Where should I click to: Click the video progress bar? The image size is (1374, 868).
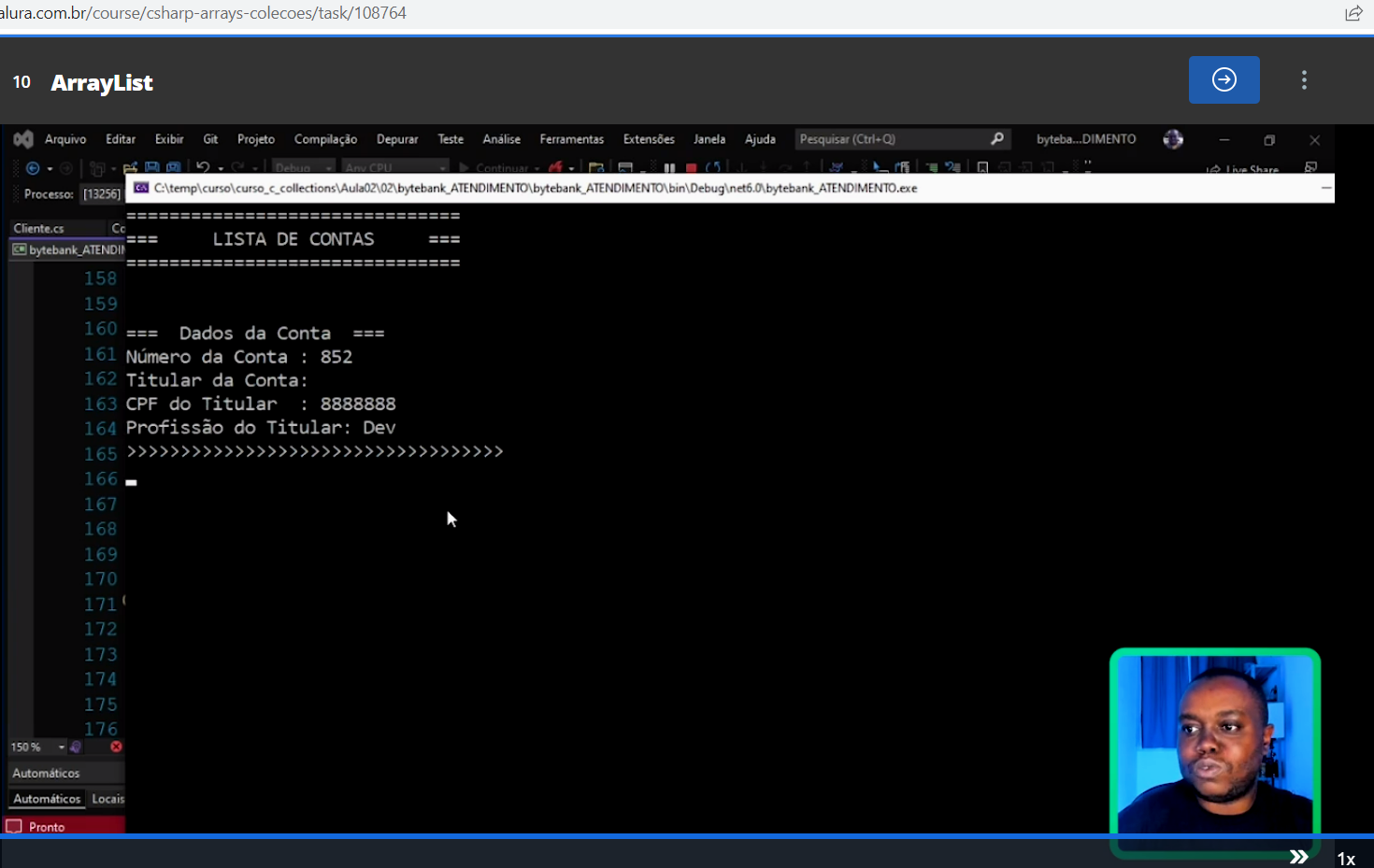(x=687, y=836)
